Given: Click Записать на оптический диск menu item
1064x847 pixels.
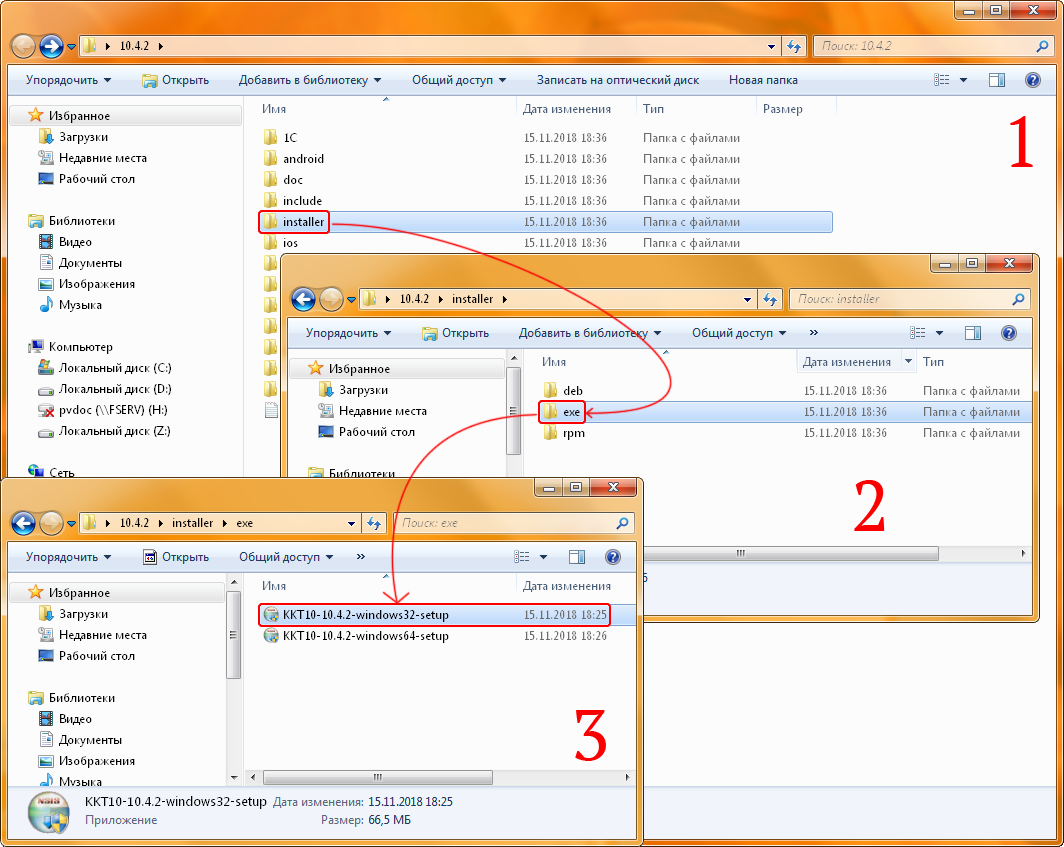Looking at the screenshot, I should pyautogui.click(x=617, y=80).
